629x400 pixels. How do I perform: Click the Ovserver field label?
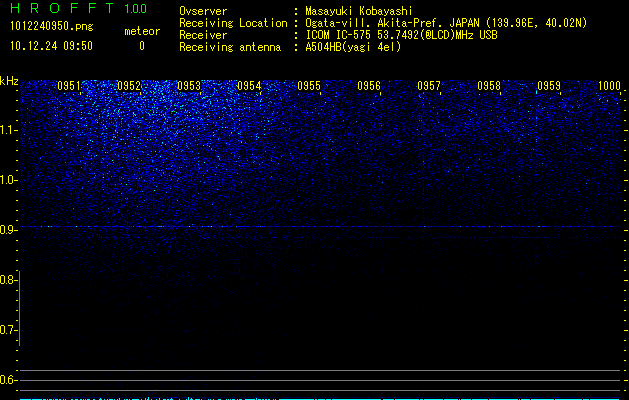(x=203, y=11)
